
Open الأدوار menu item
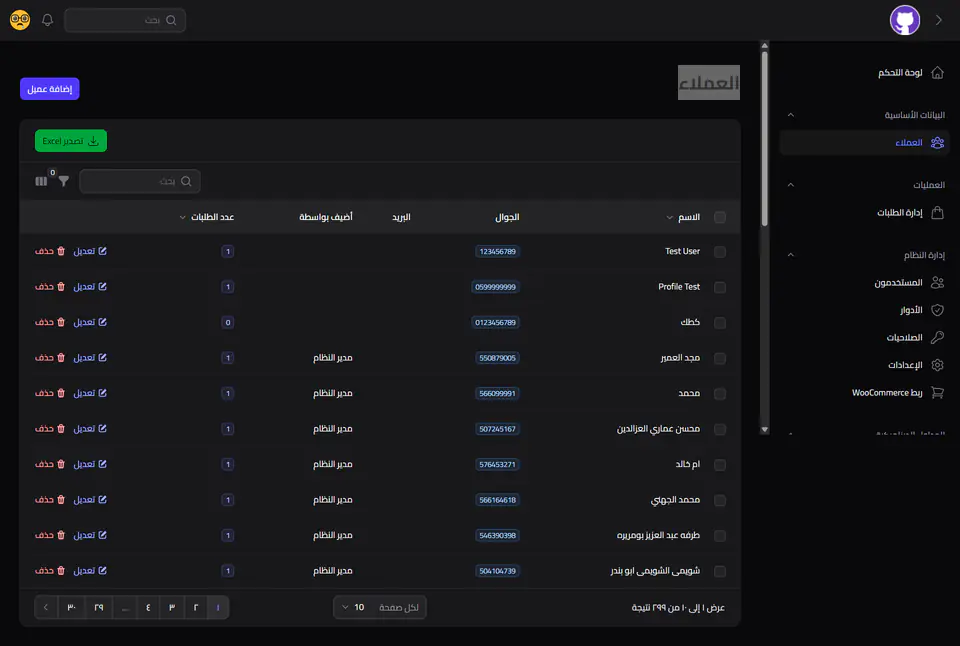(911, 310)
